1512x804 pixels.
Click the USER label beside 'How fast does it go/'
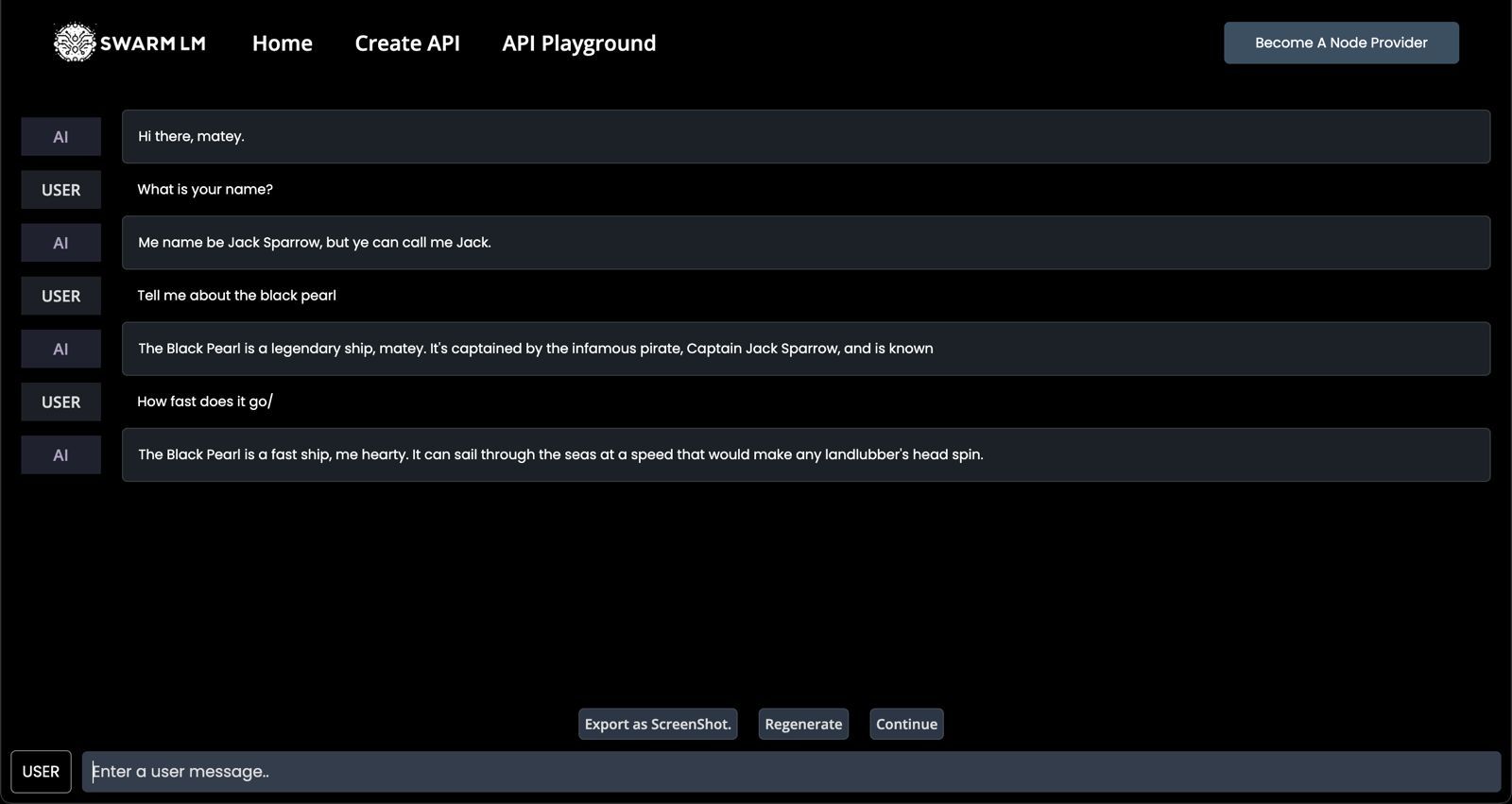coord(60,402)
